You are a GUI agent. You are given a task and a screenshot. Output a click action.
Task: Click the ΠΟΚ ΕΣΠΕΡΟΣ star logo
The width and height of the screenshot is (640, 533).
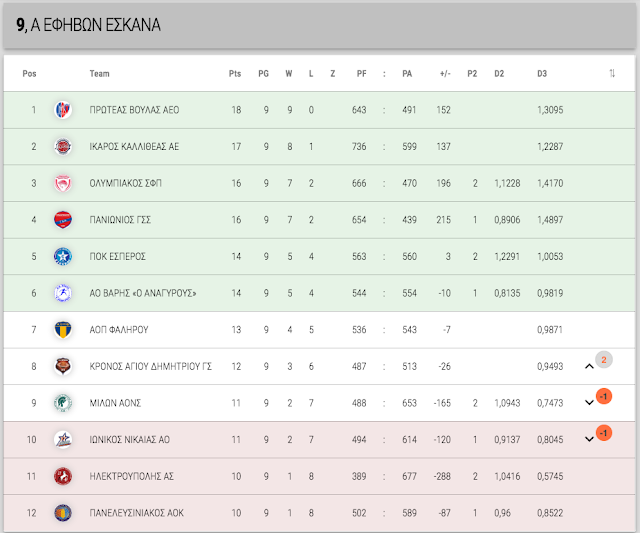pyautogui.click(x=63, y=256)
